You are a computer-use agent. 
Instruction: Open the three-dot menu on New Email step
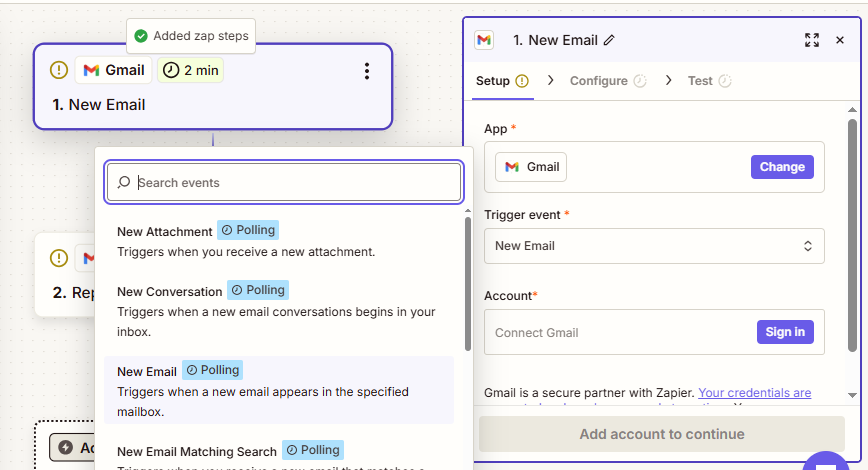pos(366,71)
